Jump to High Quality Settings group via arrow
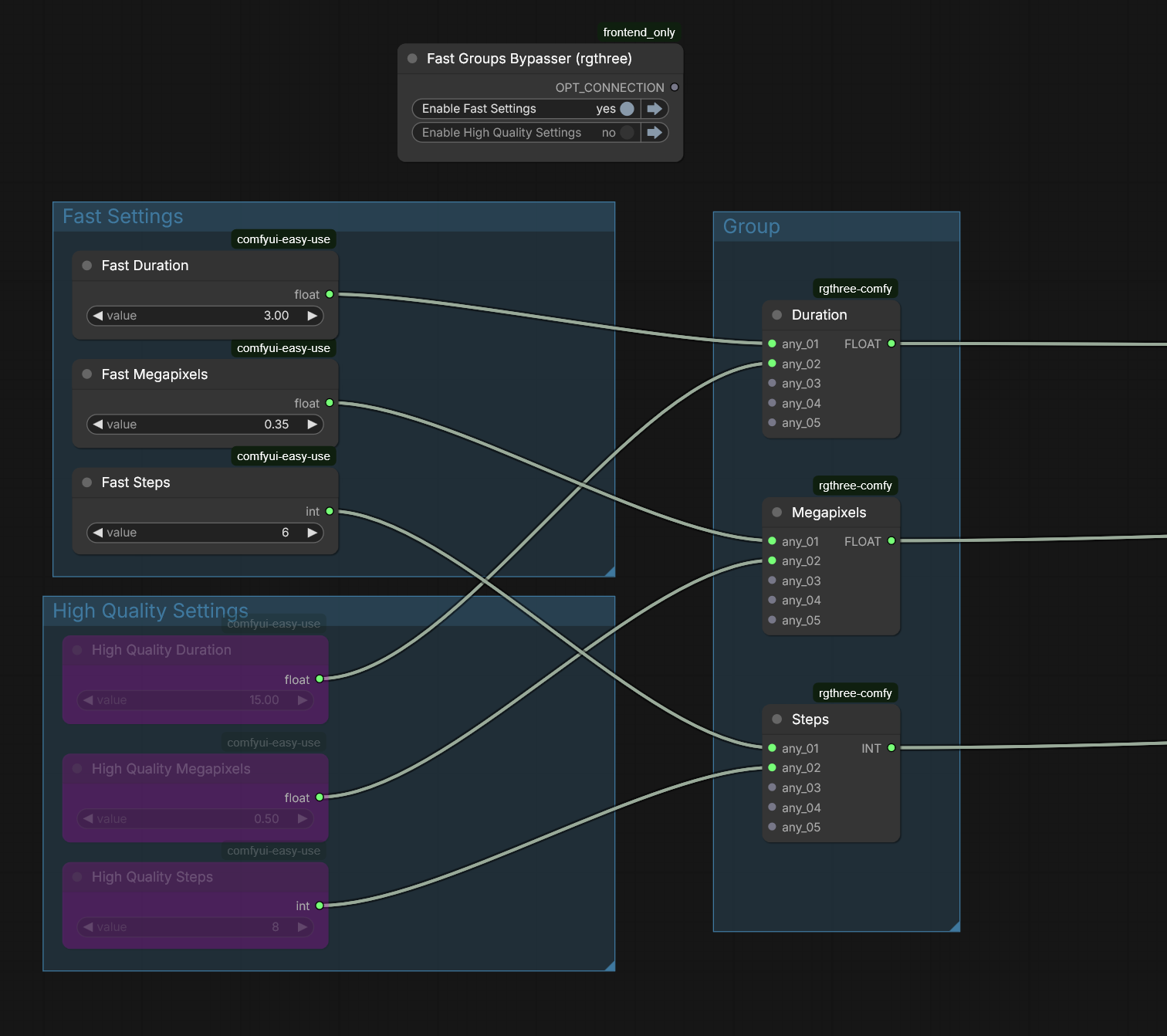 (x=655, y=133)
